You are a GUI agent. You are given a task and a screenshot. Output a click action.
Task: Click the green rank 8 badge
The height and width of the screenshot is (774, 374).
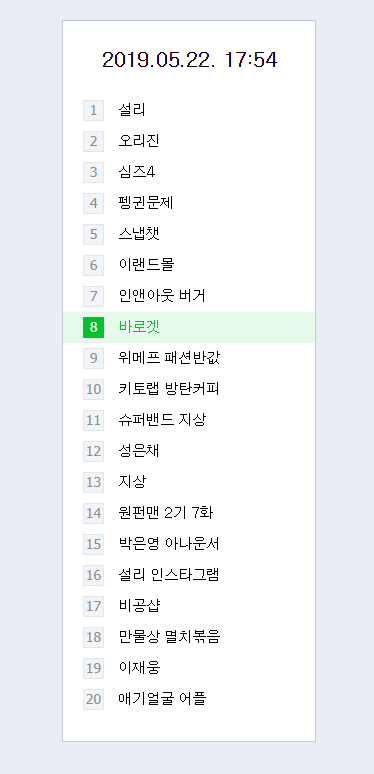tap(93, 327)
